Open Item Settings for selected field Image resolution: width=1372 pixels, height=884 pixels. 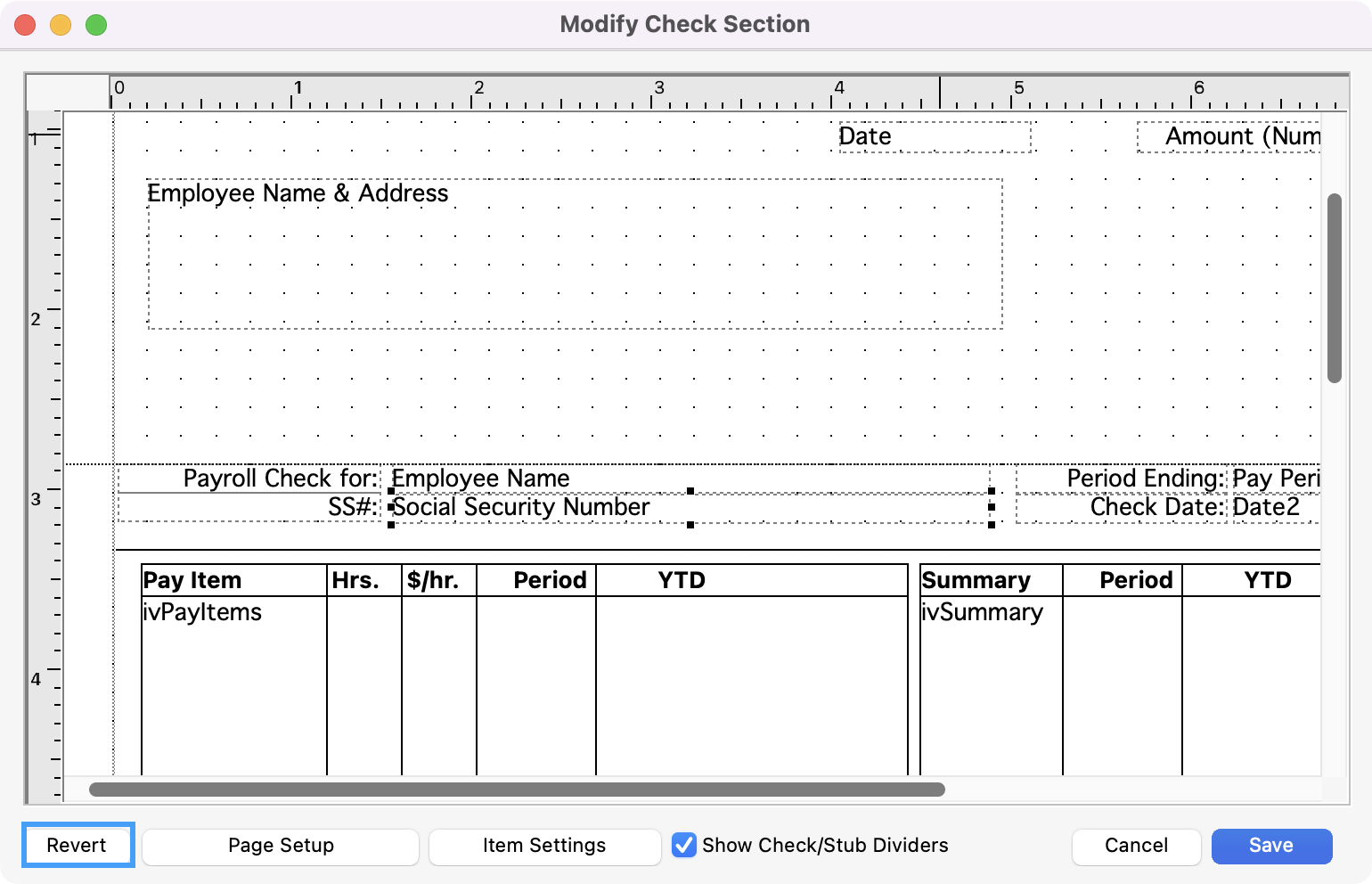click(x=544, y=846)
